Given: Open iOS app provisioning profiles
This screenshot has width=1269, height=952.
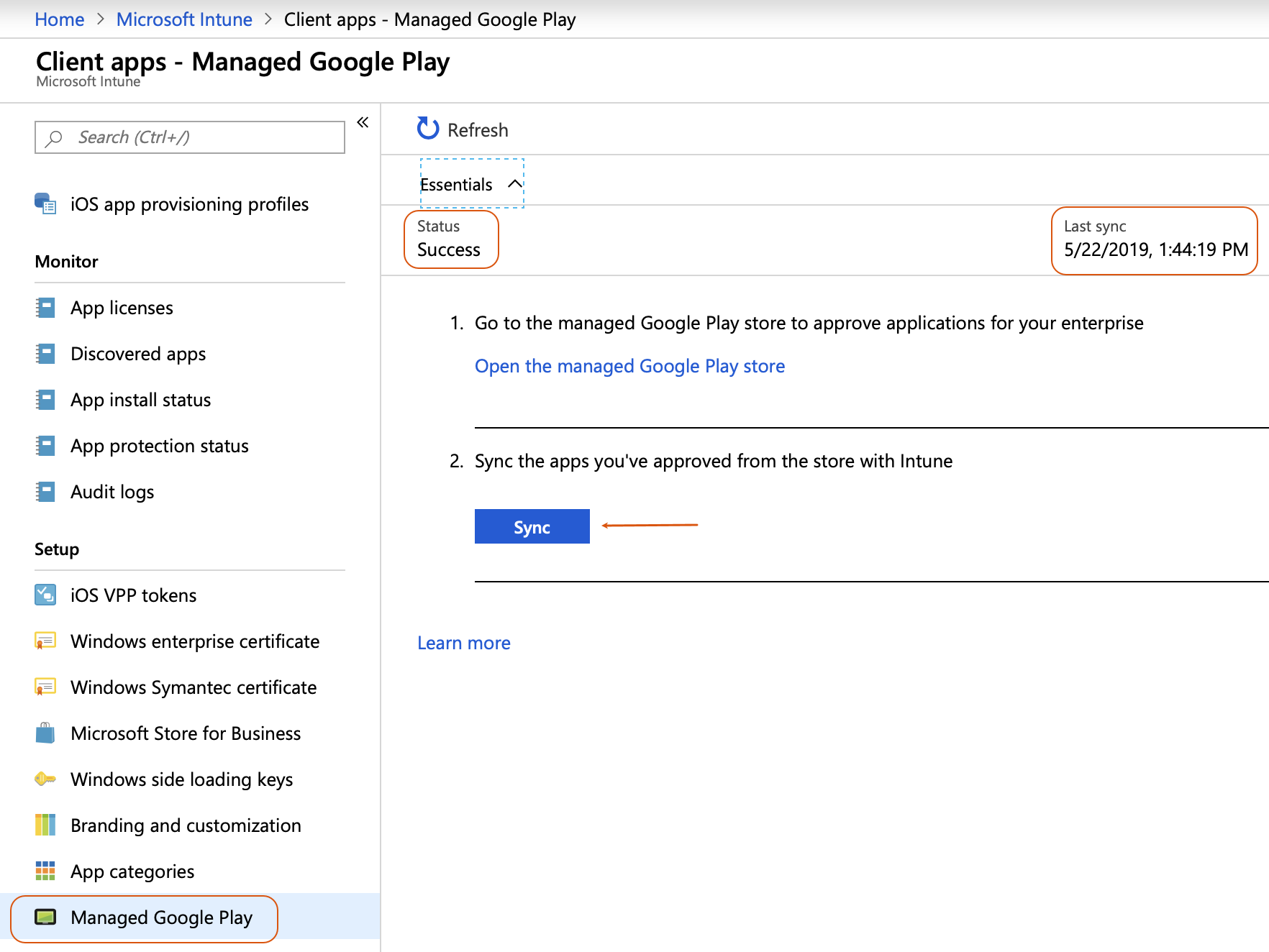Looking at the screenshot, I should click(x=190, y=204).
